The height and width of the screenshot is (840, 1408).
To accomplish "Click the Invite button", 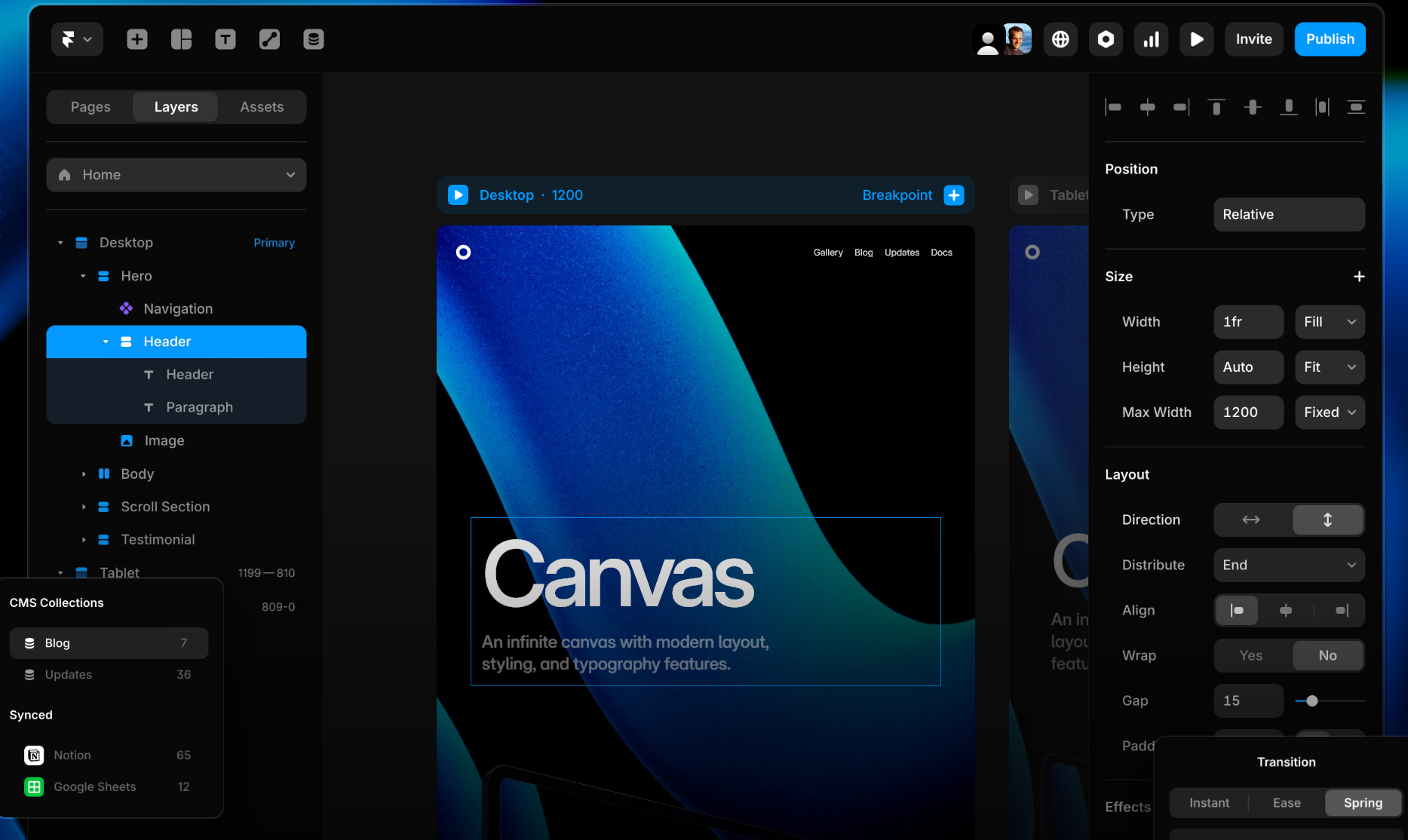I will [x=1253, y=38].
